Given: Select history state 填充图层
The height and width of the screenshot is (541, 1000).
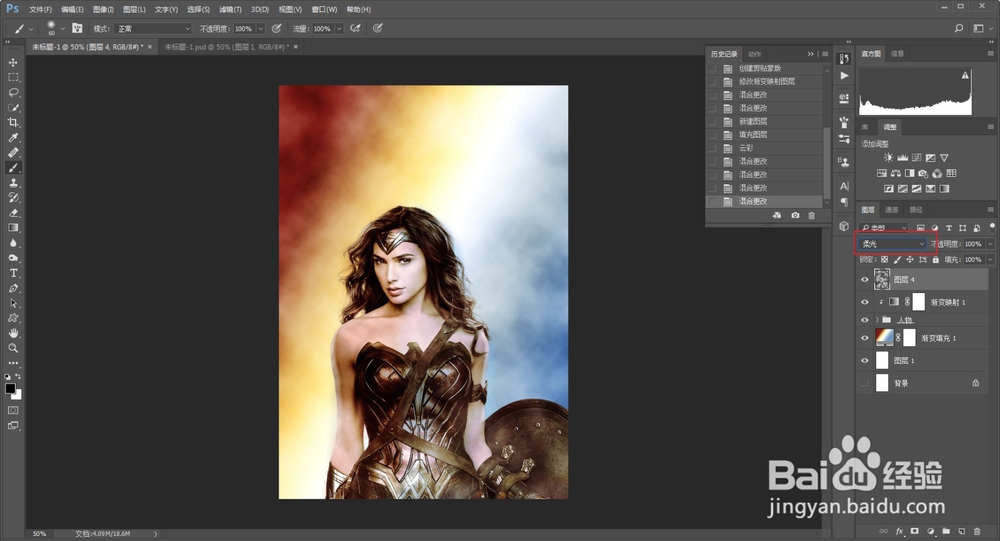Looking at the screenshot, I should point(753,135).
